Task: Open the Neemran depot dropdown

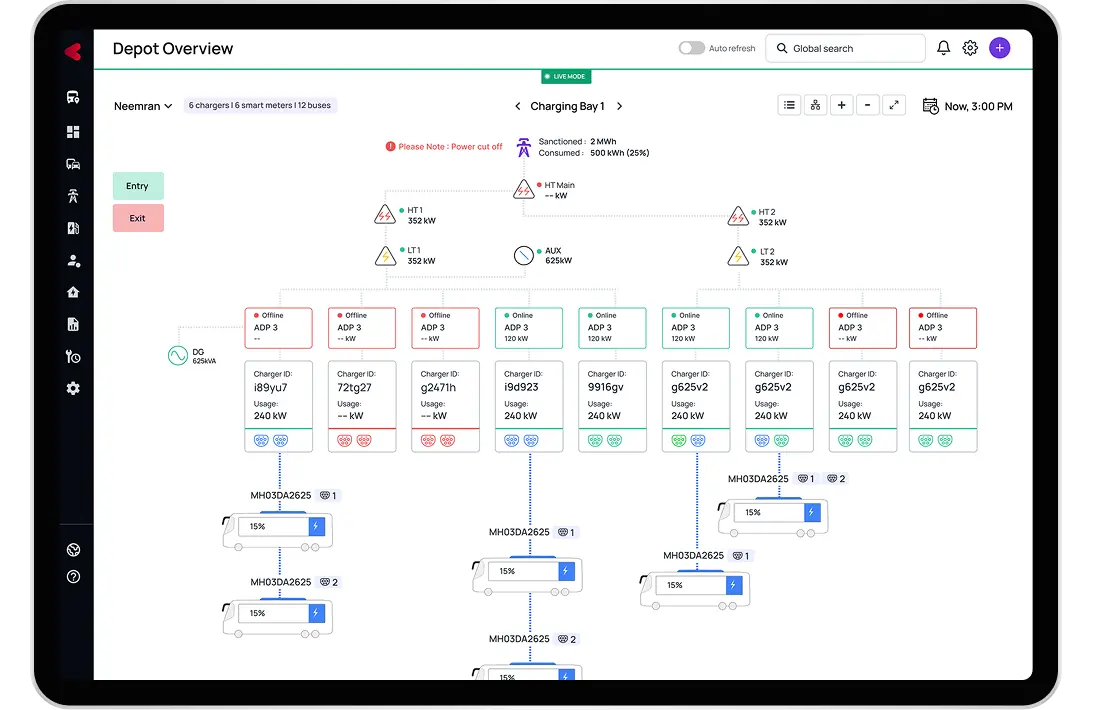Action: [143, 106]
